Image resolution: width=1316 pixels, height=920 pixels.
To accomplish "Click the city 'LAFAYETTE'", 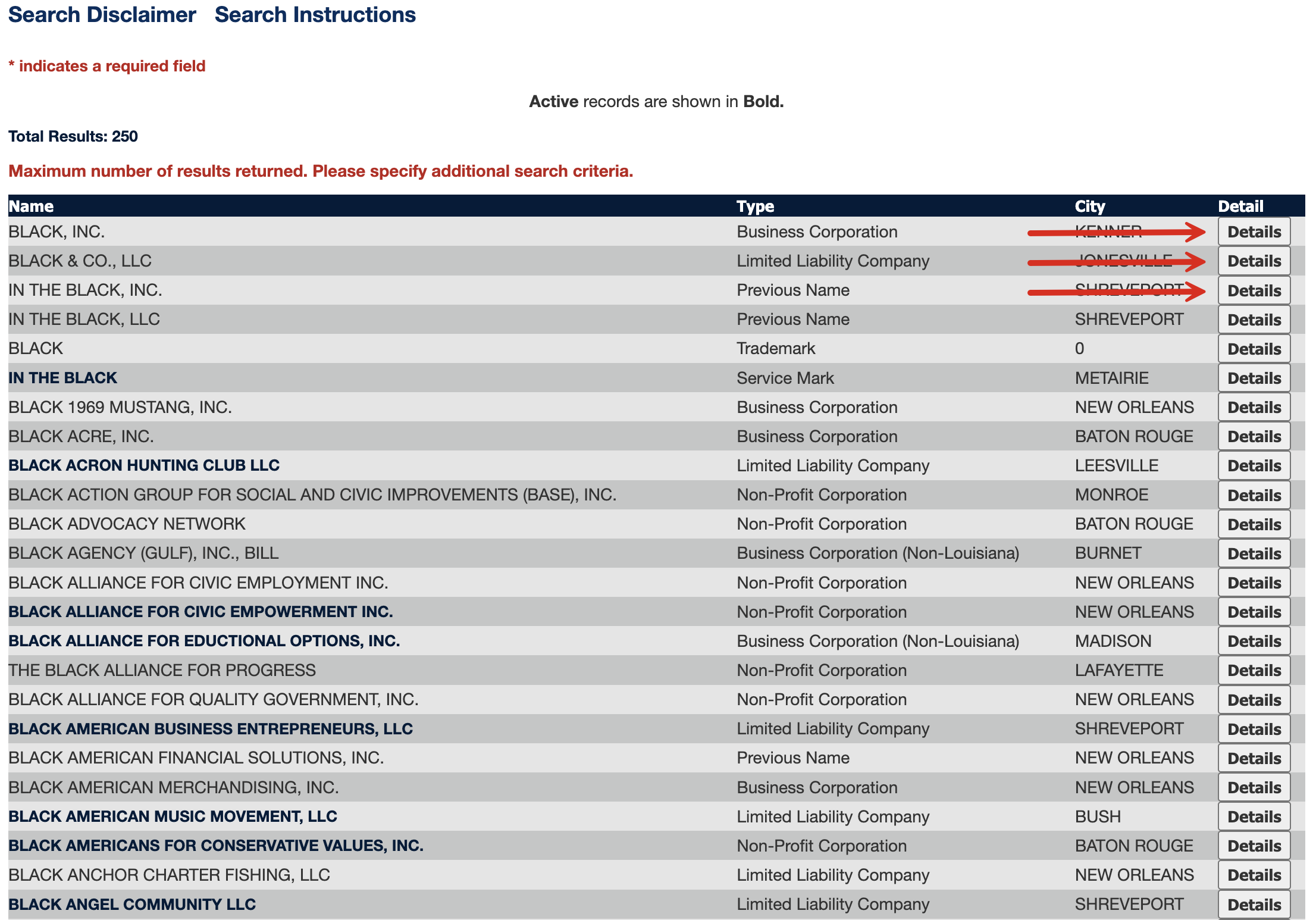I will (x=1119, y=670).
